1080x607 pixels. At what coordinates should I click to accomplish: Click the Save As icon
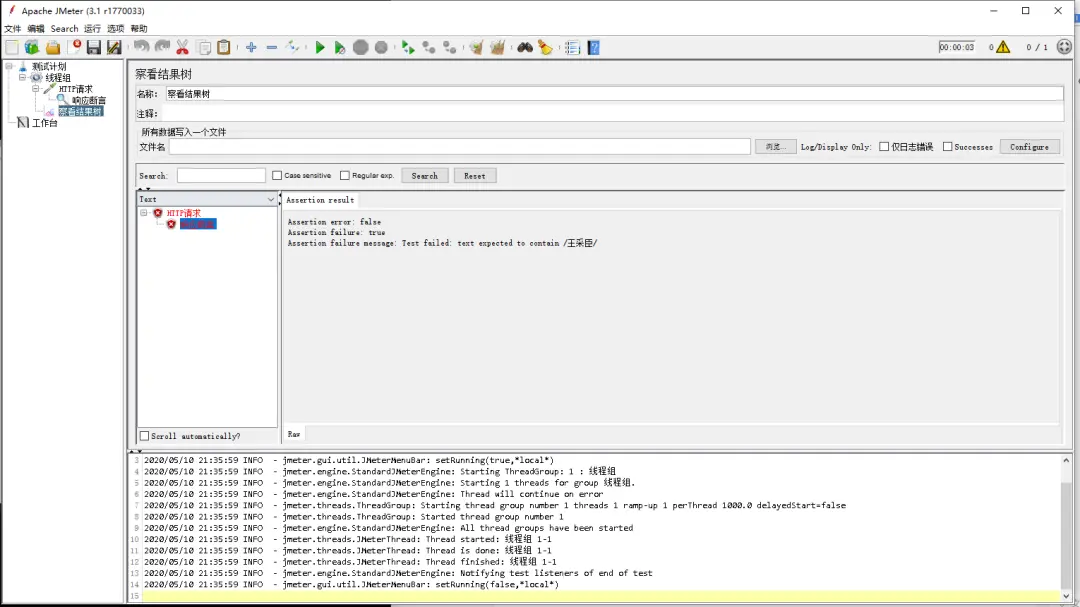[114, 48]
